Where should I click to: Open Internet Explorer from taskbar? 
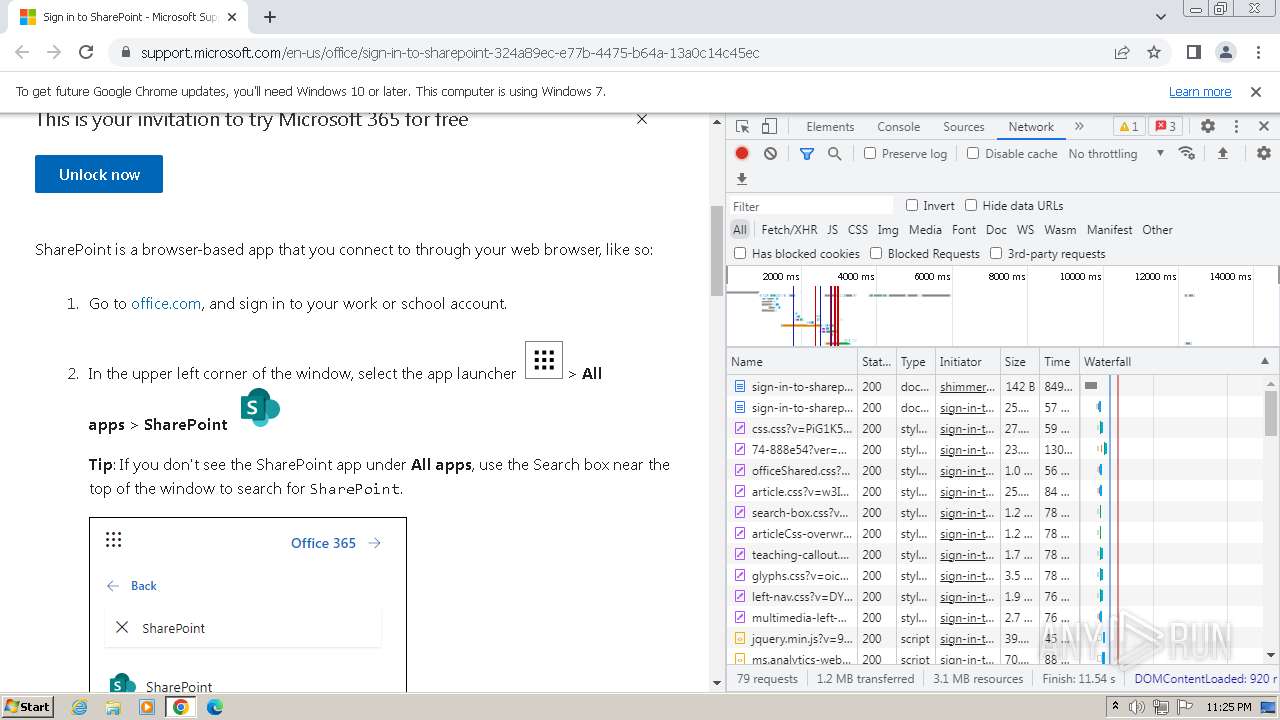(80, 707)
